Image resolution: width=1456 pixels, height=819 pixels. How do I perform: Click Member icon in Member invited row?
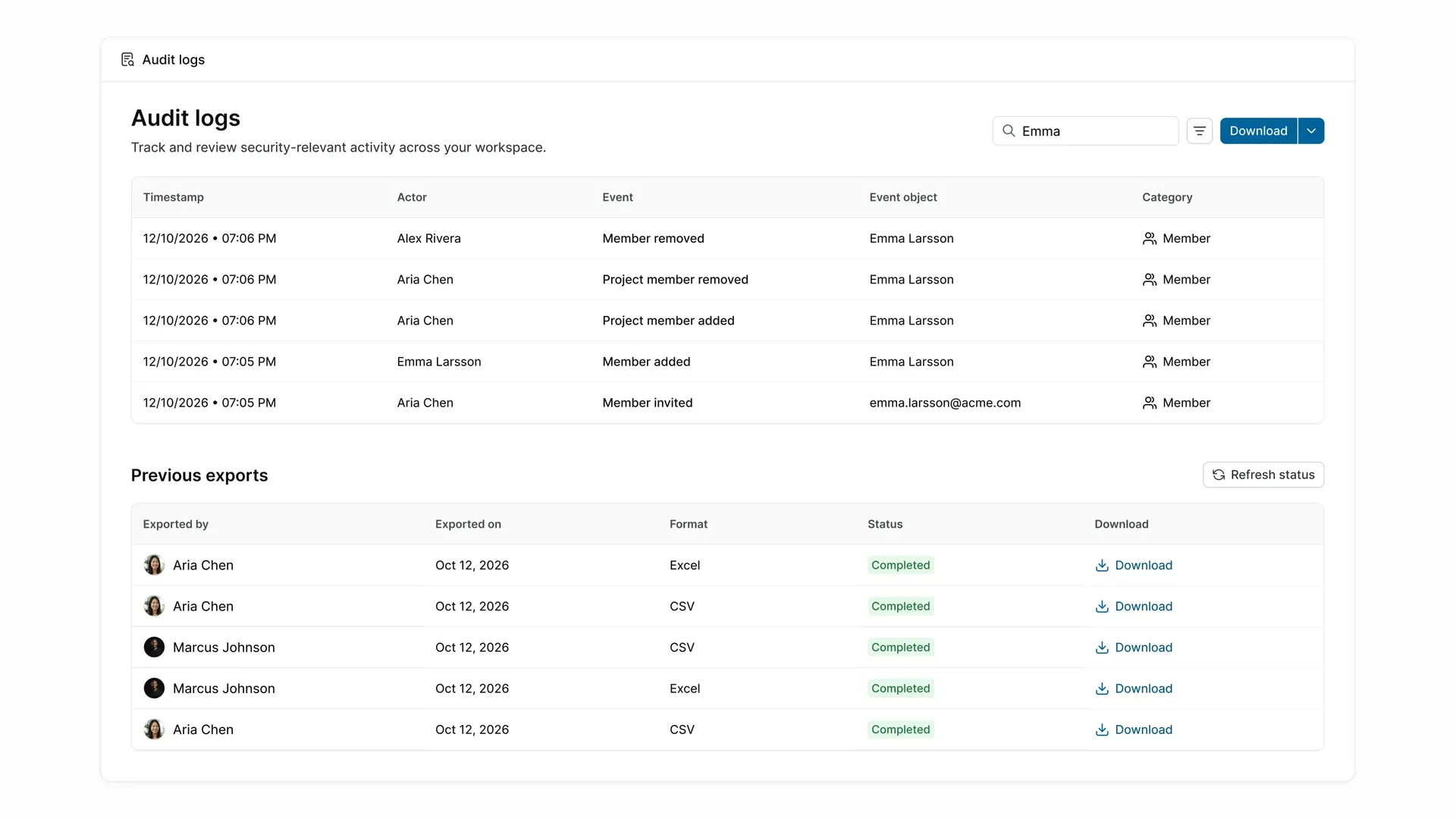click(1150, 403)
